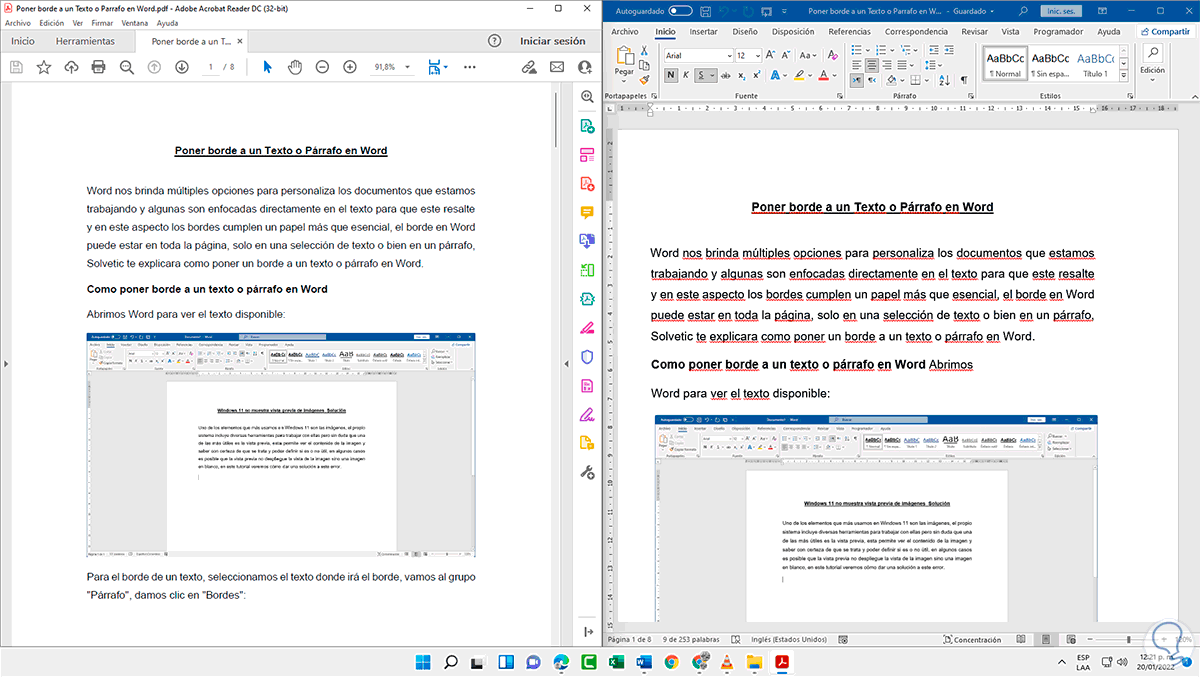The height and width of the screenshot is (677, 1200).
Task: Open the text highlight color swatch
Action: pyautogui.click(x=799, y=75)
